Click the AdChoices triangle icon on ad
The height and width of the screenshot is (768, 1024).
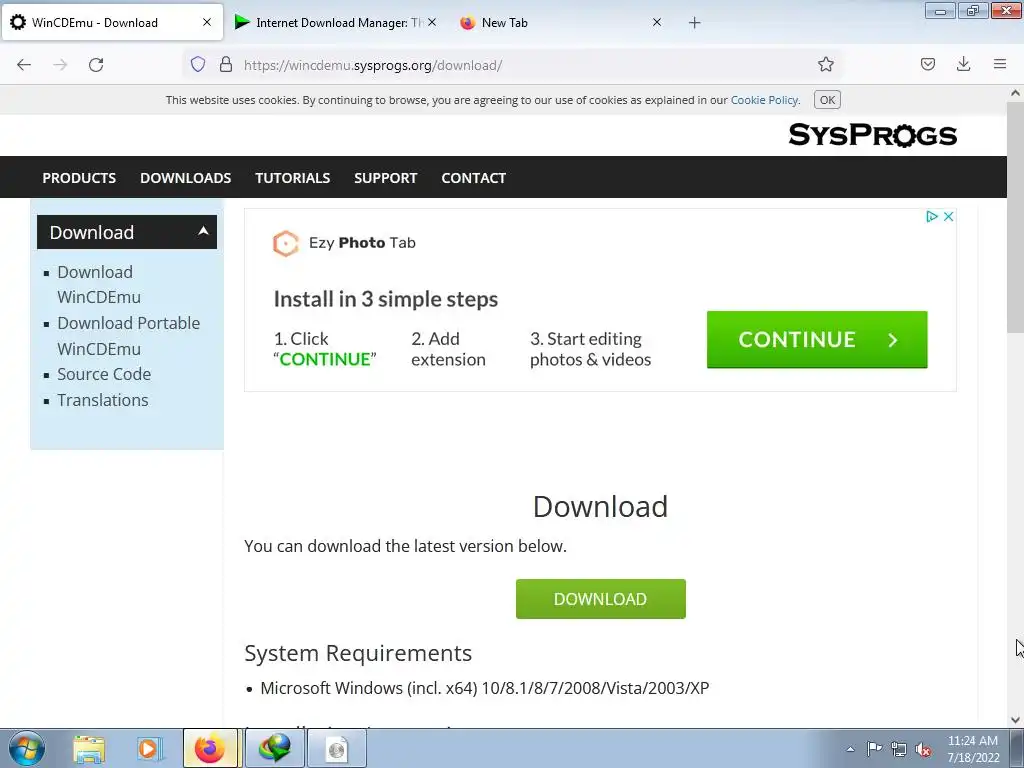pos(932,216)
